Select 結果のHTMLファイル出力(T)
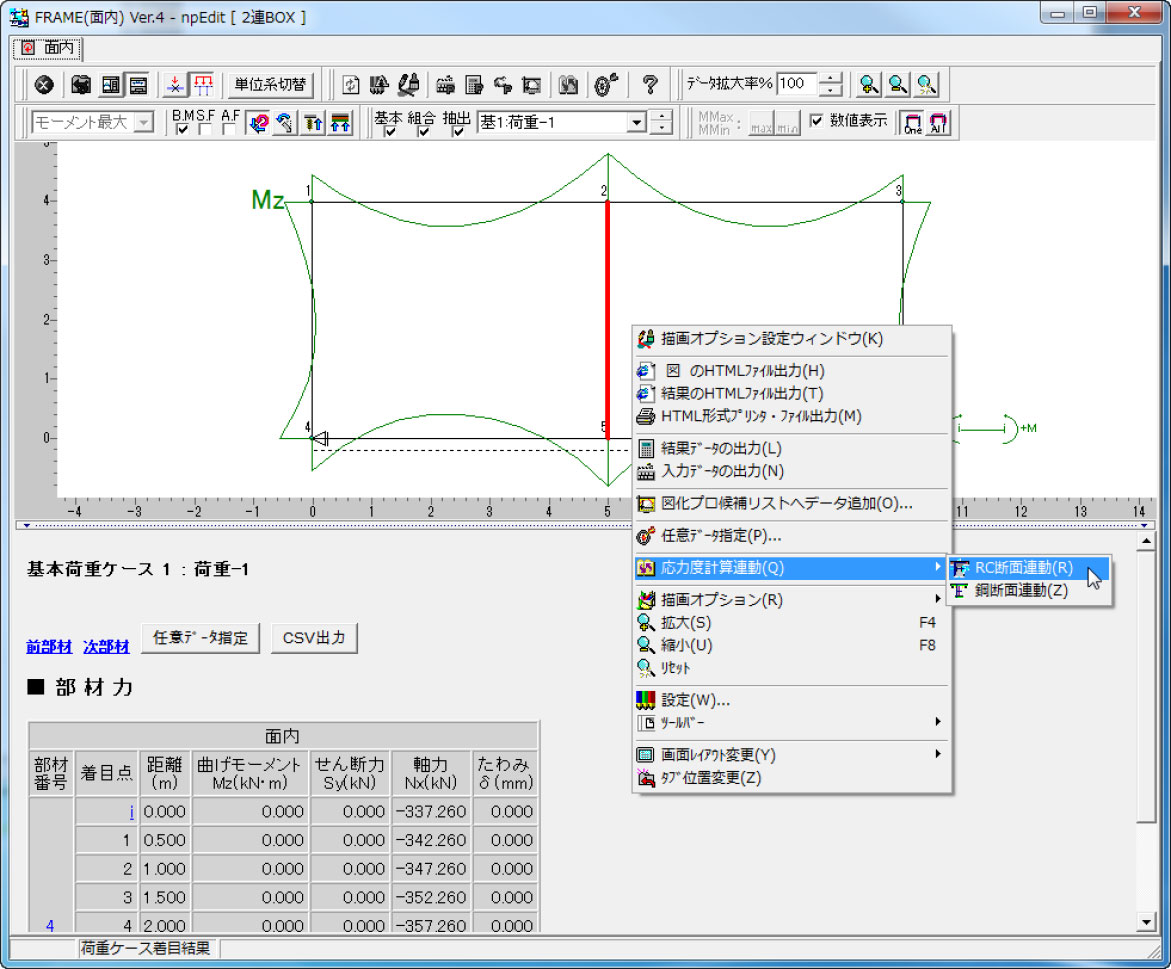 pyautogui.click(x=792, y=393)
